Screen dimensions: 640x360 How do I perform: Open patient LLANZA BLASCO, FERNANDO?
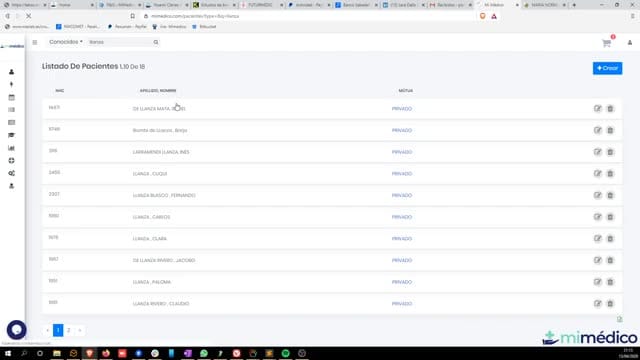click(164, 196)
